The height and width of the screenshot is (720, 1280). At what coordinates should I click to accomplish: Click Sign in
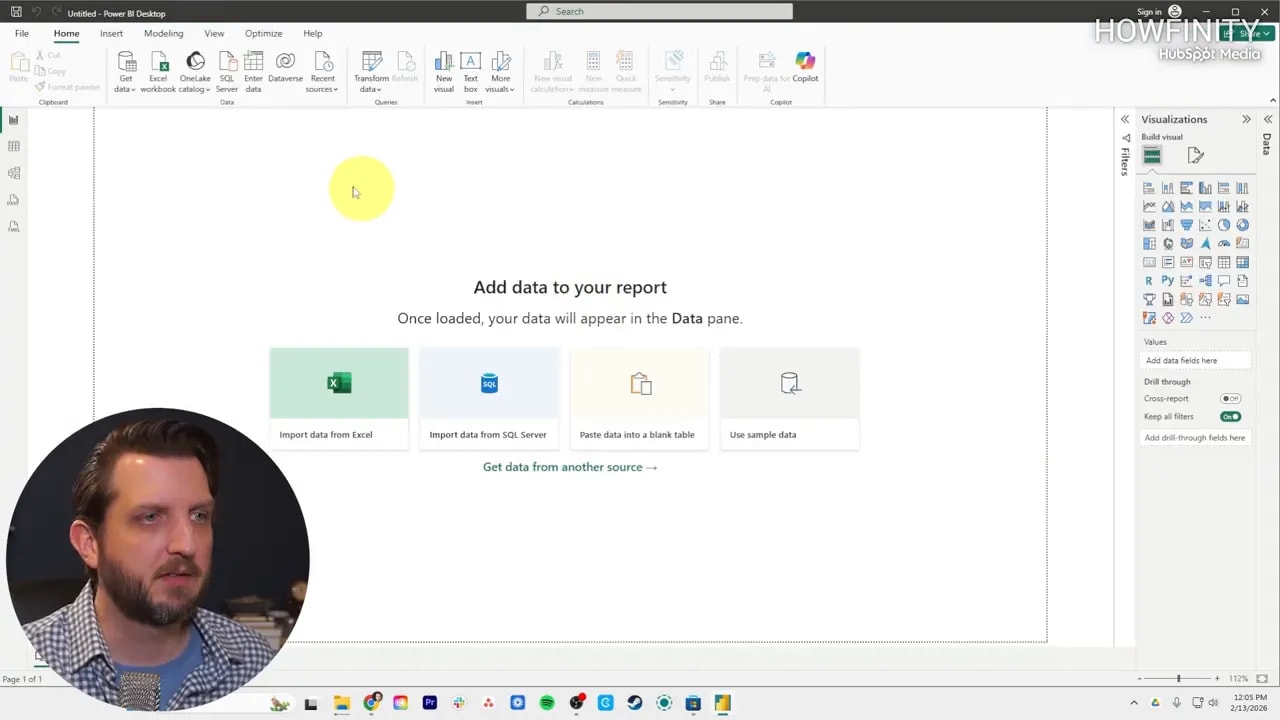[1150, 12]
